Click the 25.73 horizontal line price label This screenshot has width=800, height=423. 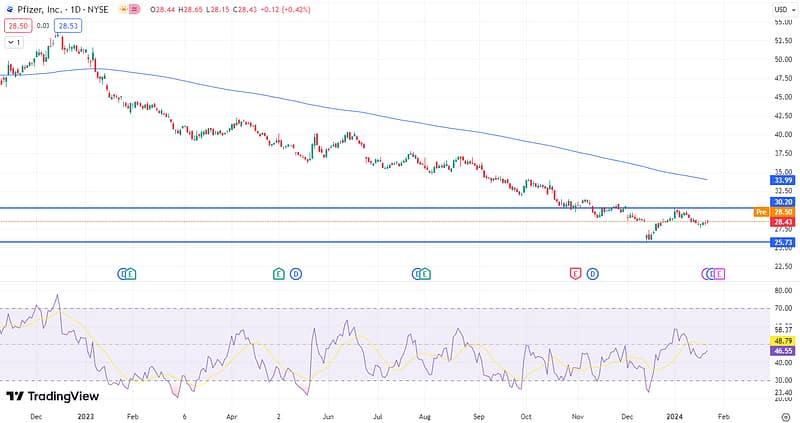point(783,243)
